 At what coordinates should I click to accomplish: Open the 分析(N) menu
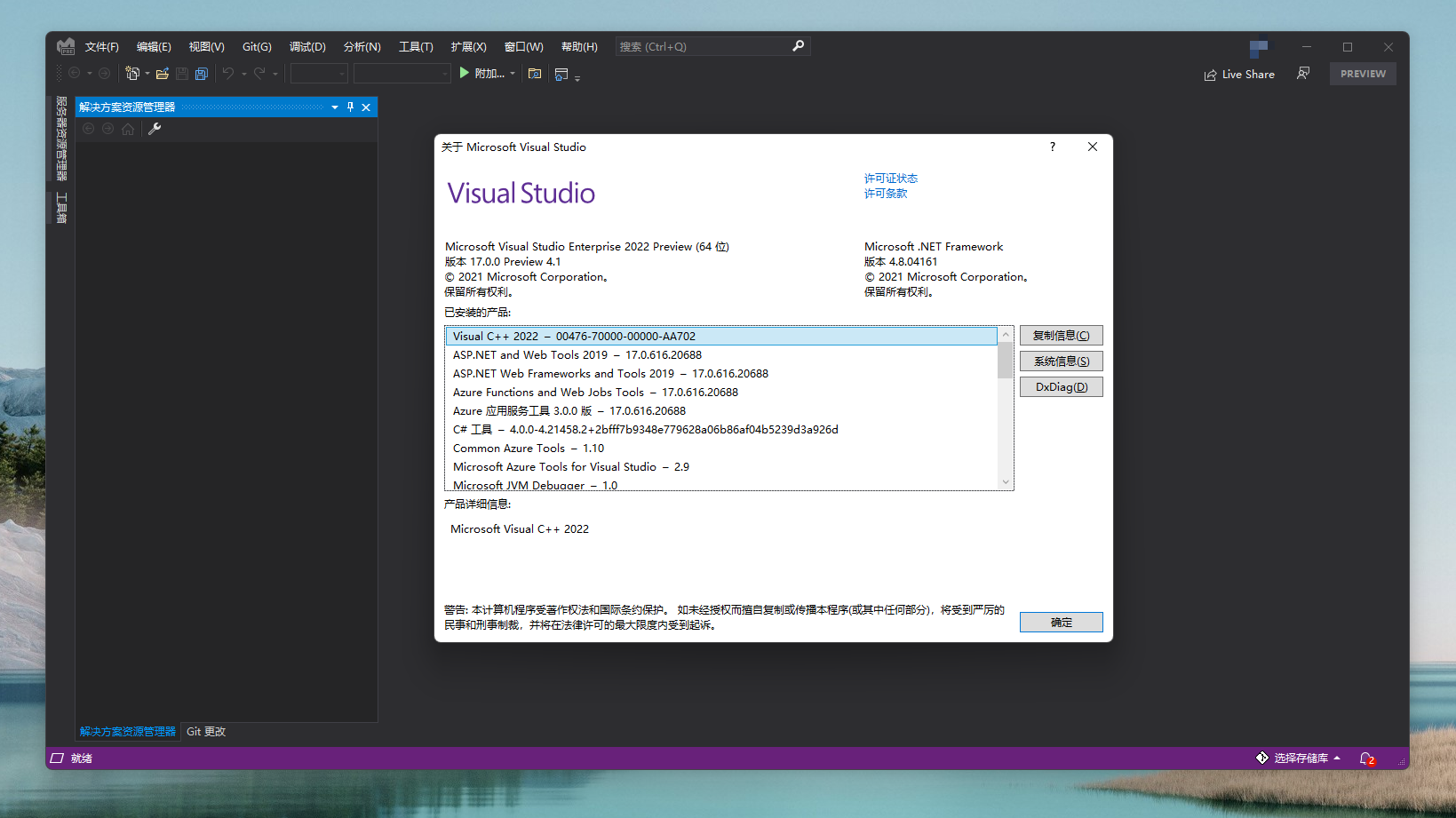pyautogui.click(x=362, y=47)
